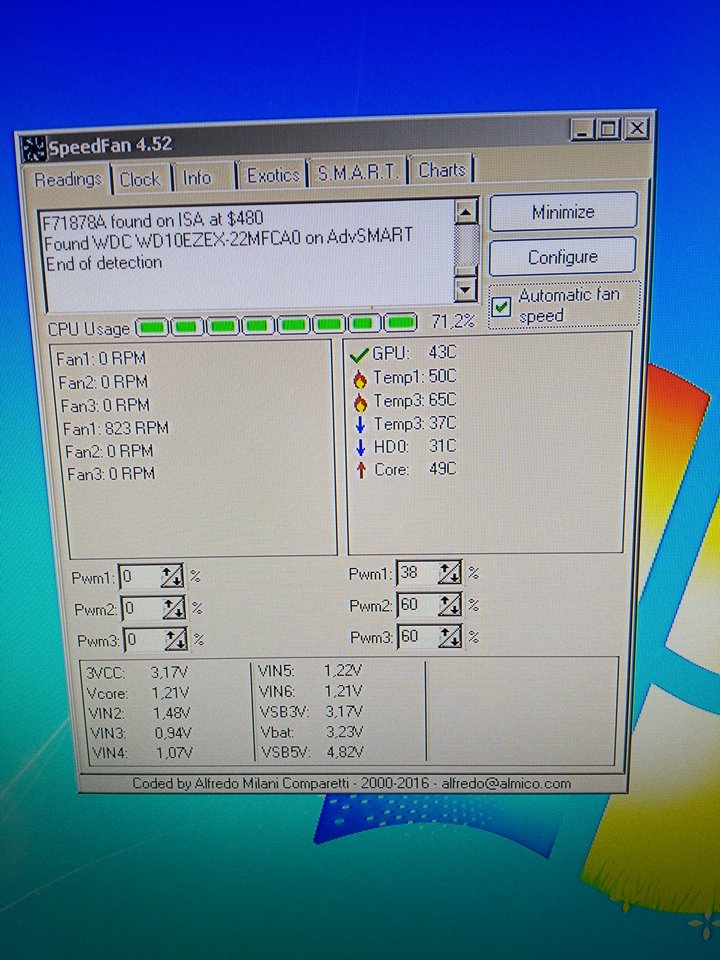Click the right Pwm3 field showing 60
The width and height of the screenshot is (720, 960).
(x=419, y=637)
